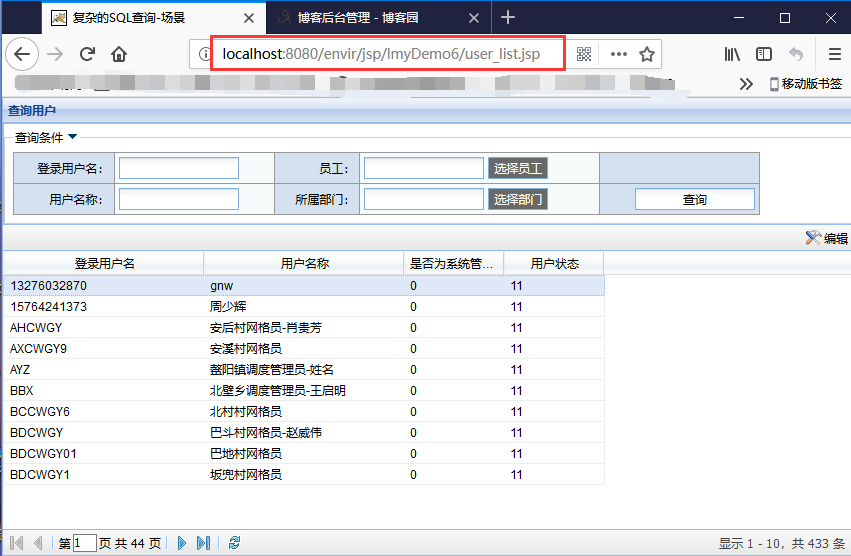Sort by the 是否为系统管... column header

pos(454,263)
